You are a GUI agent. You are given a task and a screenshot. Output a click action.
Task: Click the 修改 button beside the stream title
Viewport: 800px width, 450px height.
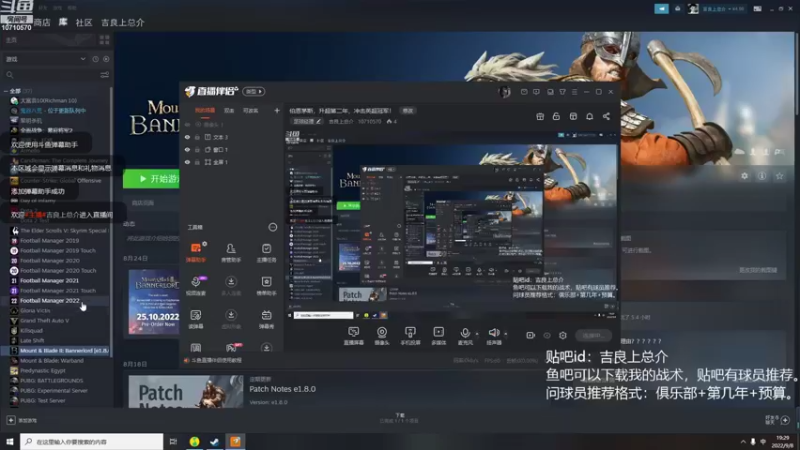(408, 110)
